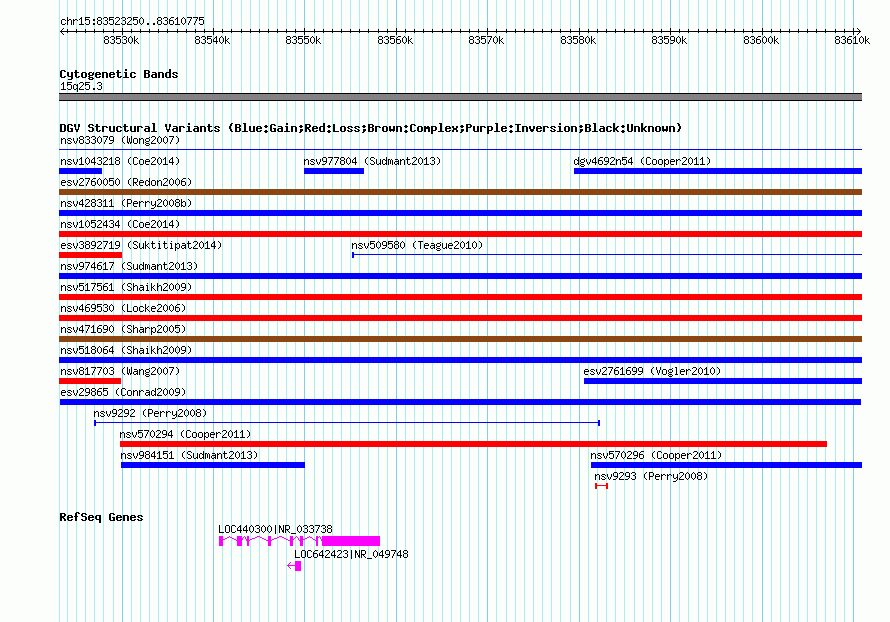The image size is (890, 622).
Task: Select the nsv9292 (Perry2008) label
Action: (150, 413)
